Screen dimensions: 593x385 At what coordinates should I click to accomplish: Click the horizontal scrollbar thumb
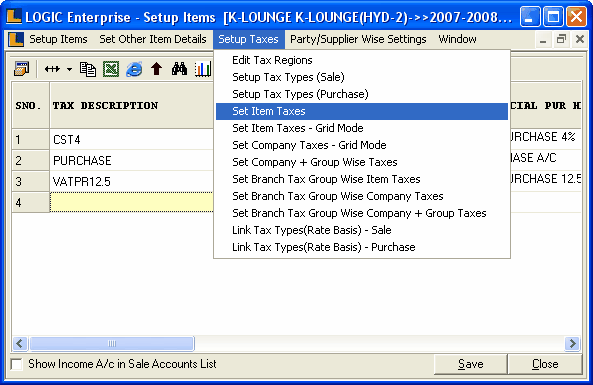[112, 343]
